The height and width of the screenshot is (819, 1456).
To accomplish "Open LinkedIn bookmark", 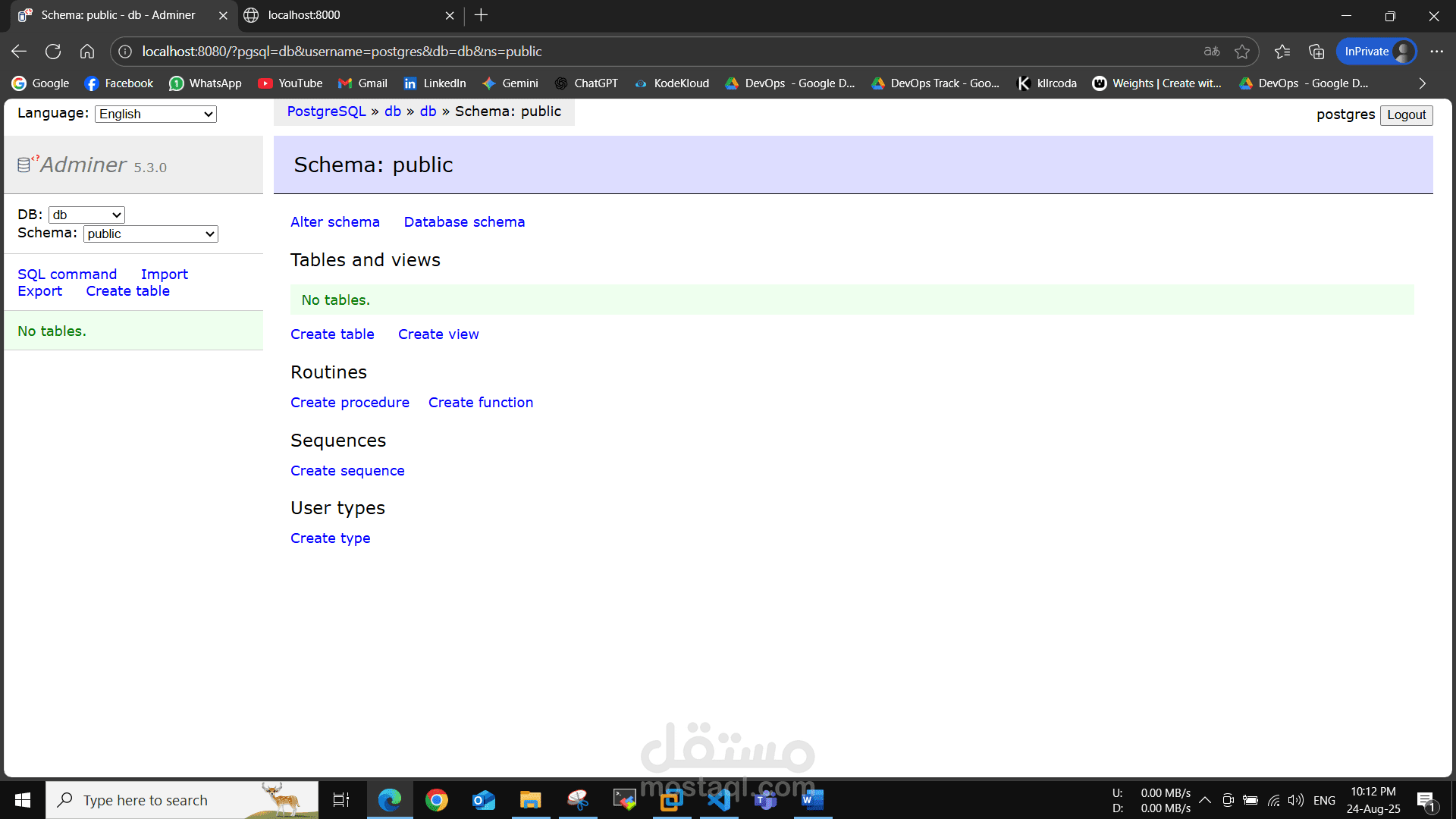I will tap(435, 83).
